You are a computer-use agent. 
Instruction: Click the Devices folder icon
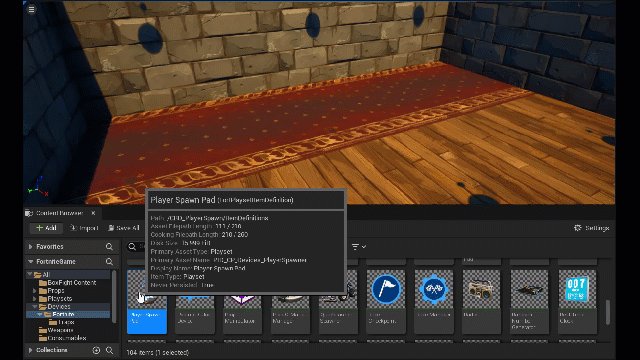(43, 307)
